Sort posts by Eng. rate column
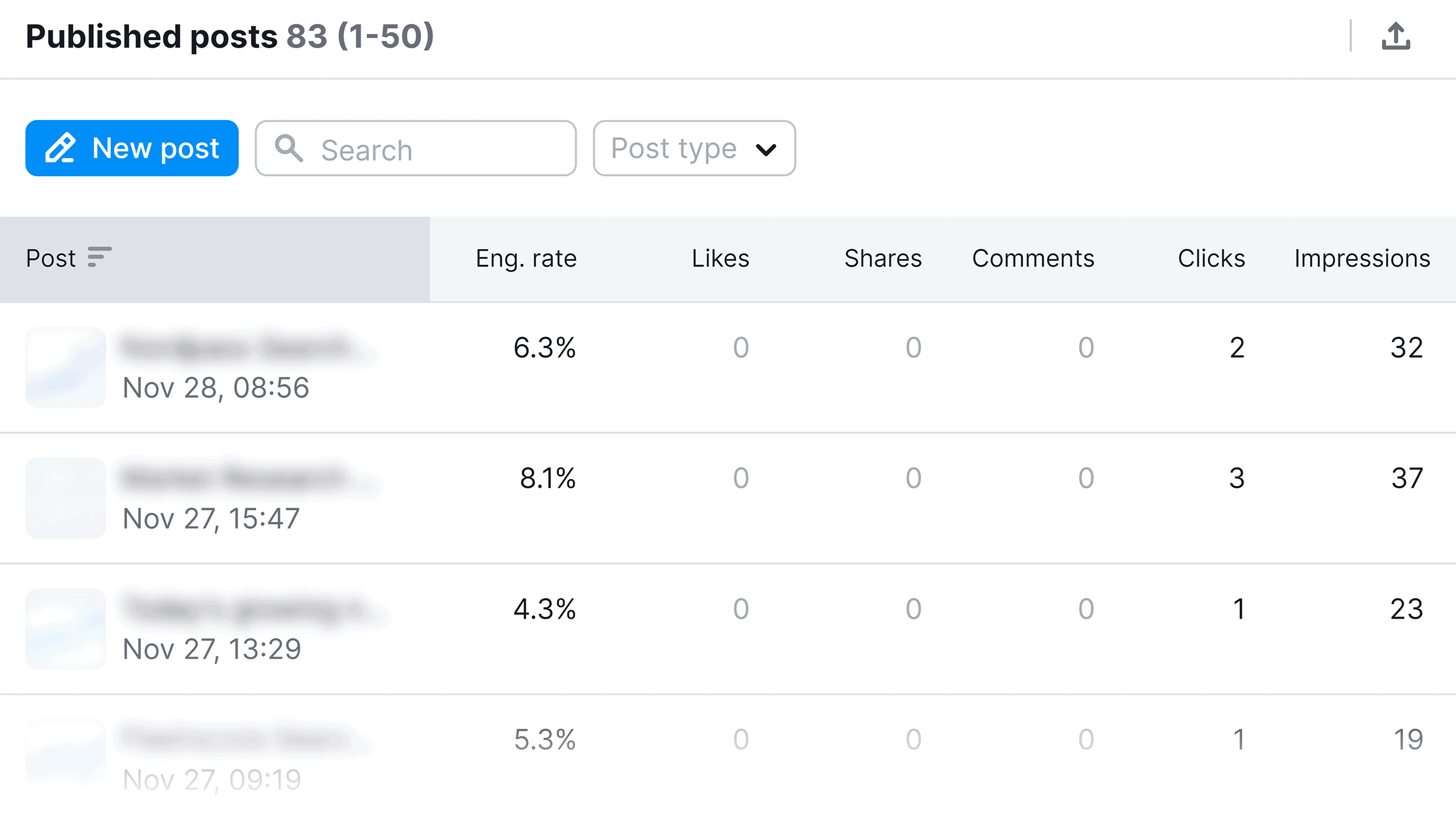Viewport: 1456px width, 819px height. [525, 258]
